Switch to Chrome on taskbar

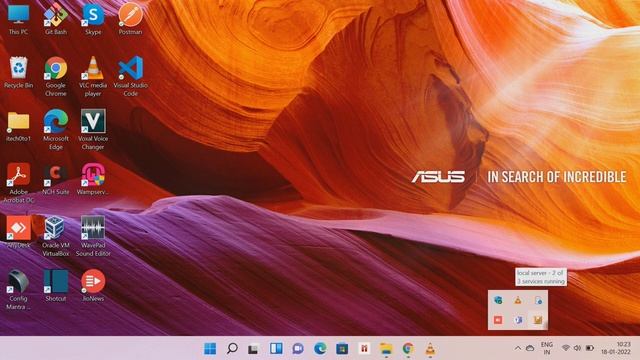(x=408, y=349)
